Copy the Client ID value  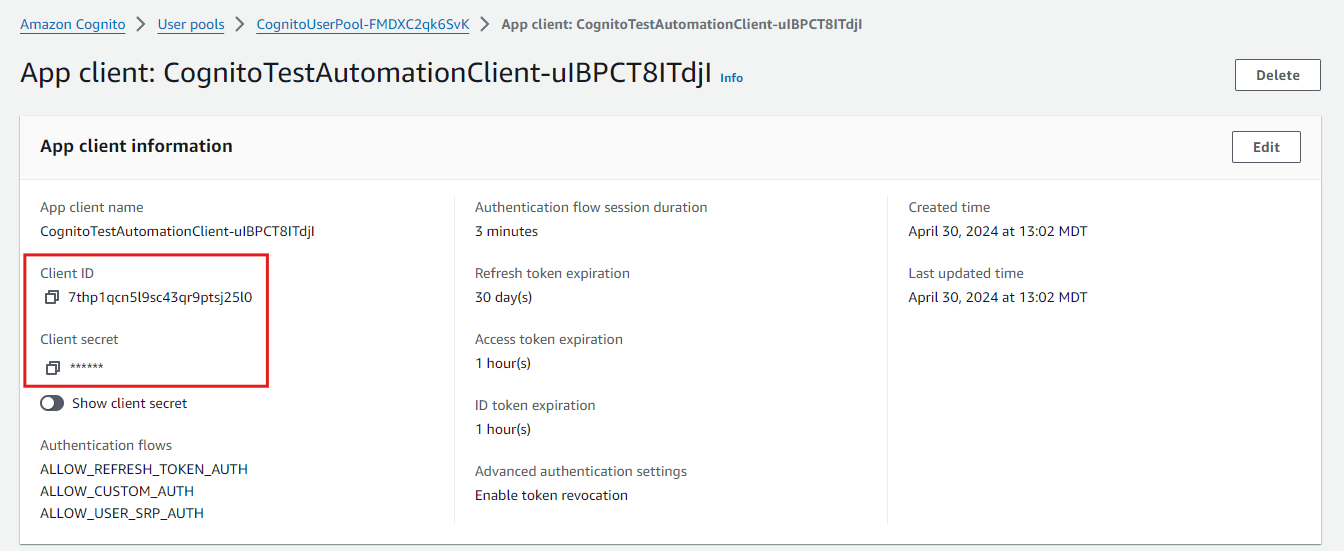pos(53,297)
